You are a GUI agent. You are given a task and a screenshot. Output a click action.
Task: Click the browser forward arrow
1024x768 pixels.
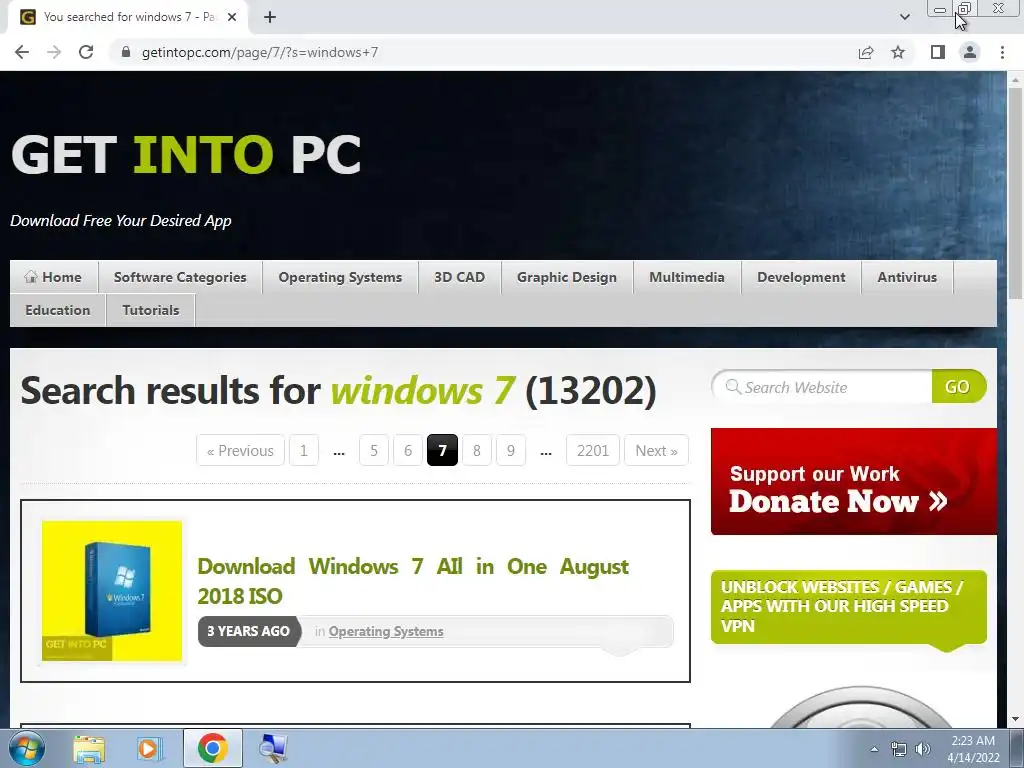coord(54,52)
